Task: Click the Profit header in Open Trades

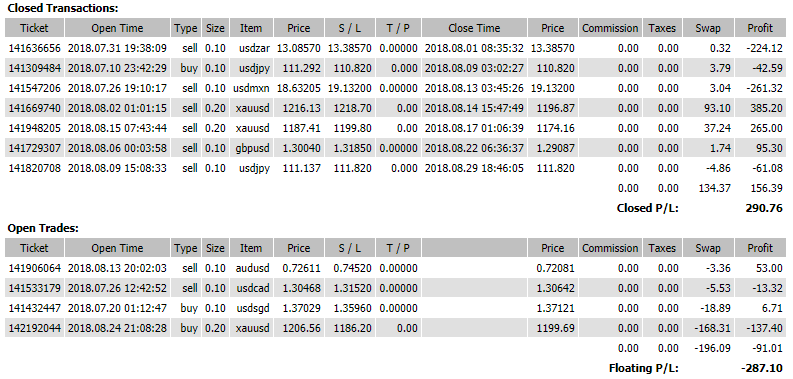Action: [760, 248]
